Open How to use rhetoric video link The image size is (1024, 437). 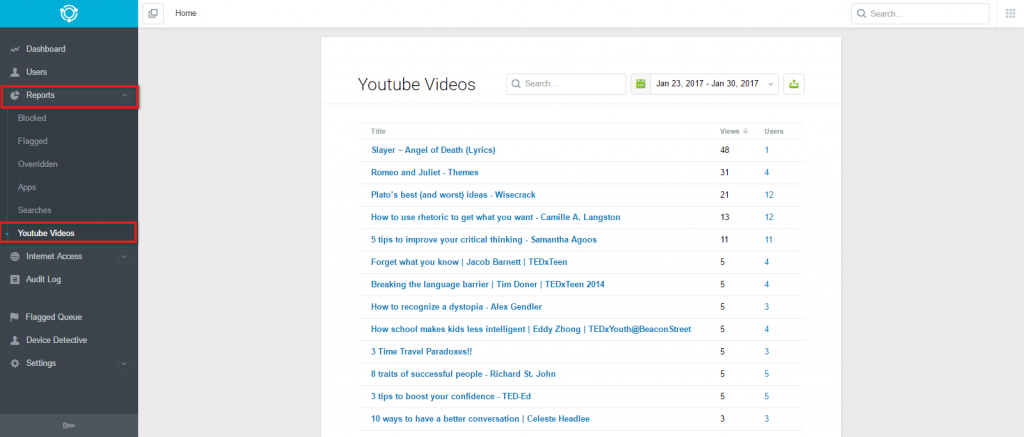pos(496,217)
